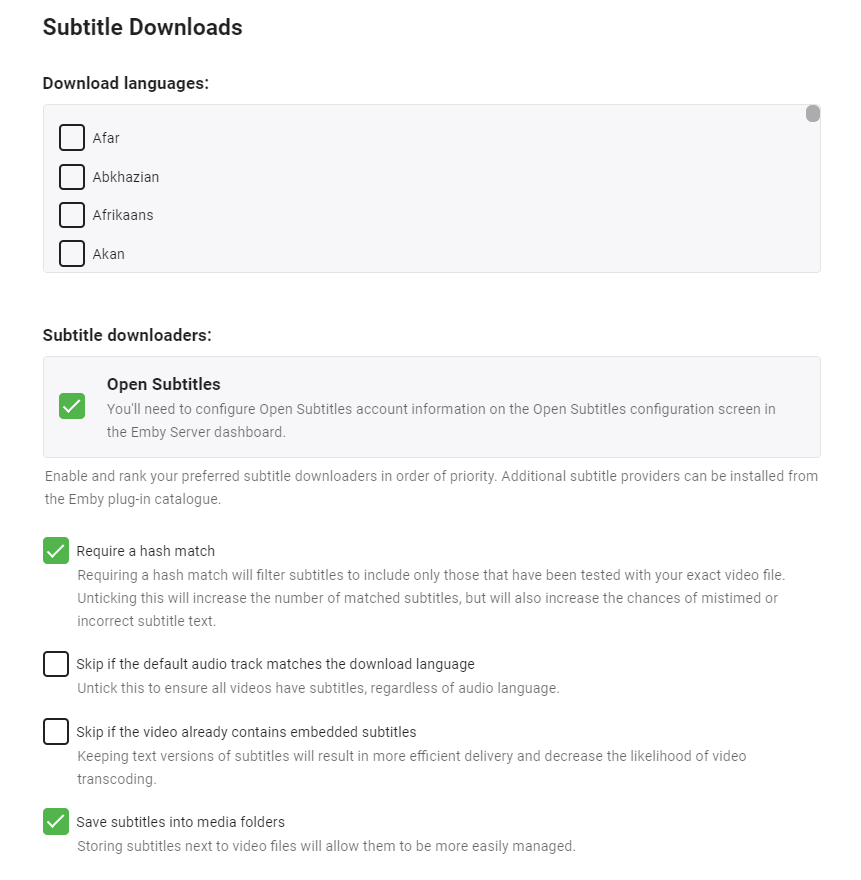Click the Abkhazian text label
The image size is (861, 880).
126,177
